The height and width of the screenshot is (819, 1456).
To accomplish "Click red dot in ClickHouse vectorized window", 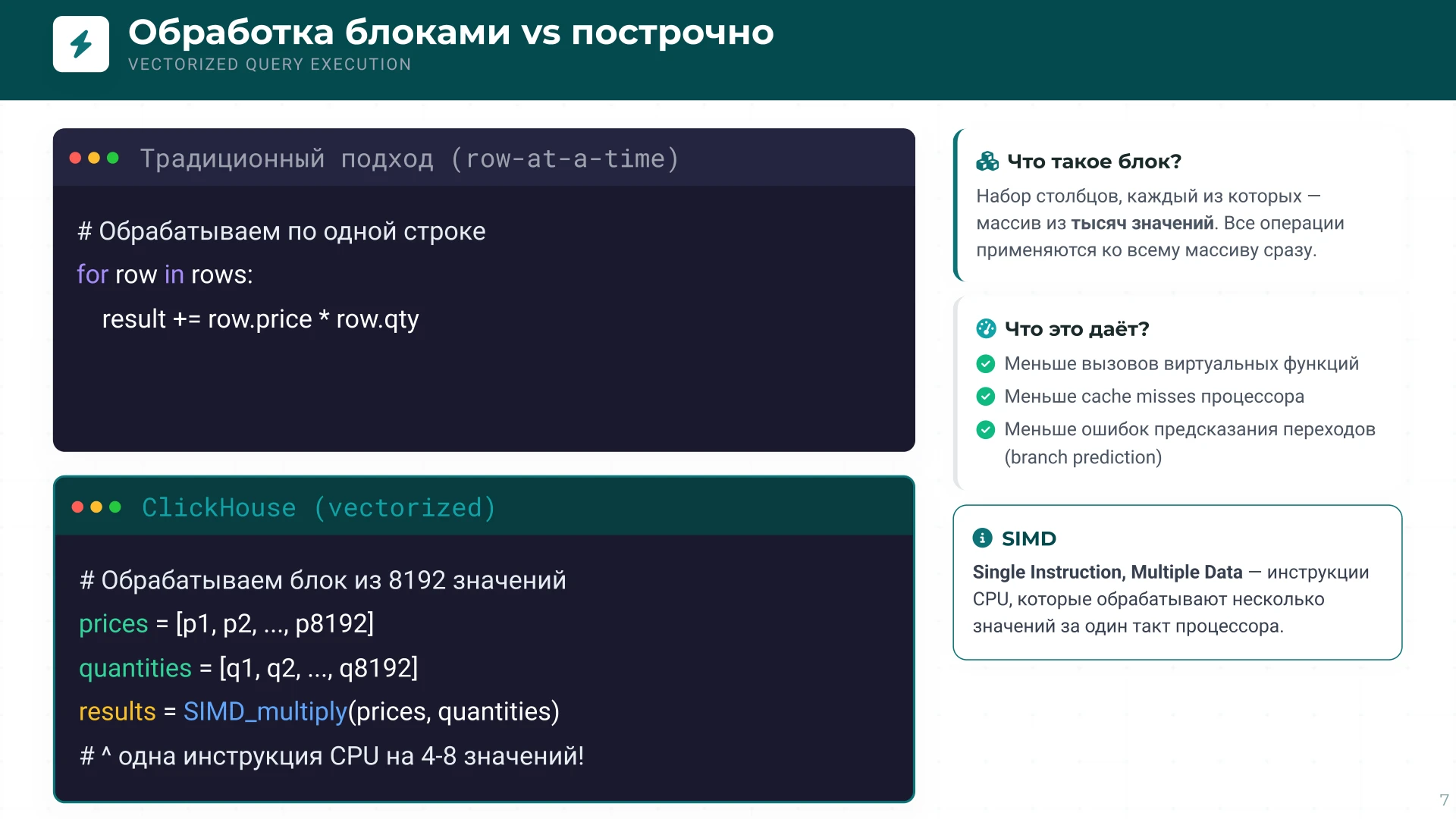I will (x=77, y=507).
